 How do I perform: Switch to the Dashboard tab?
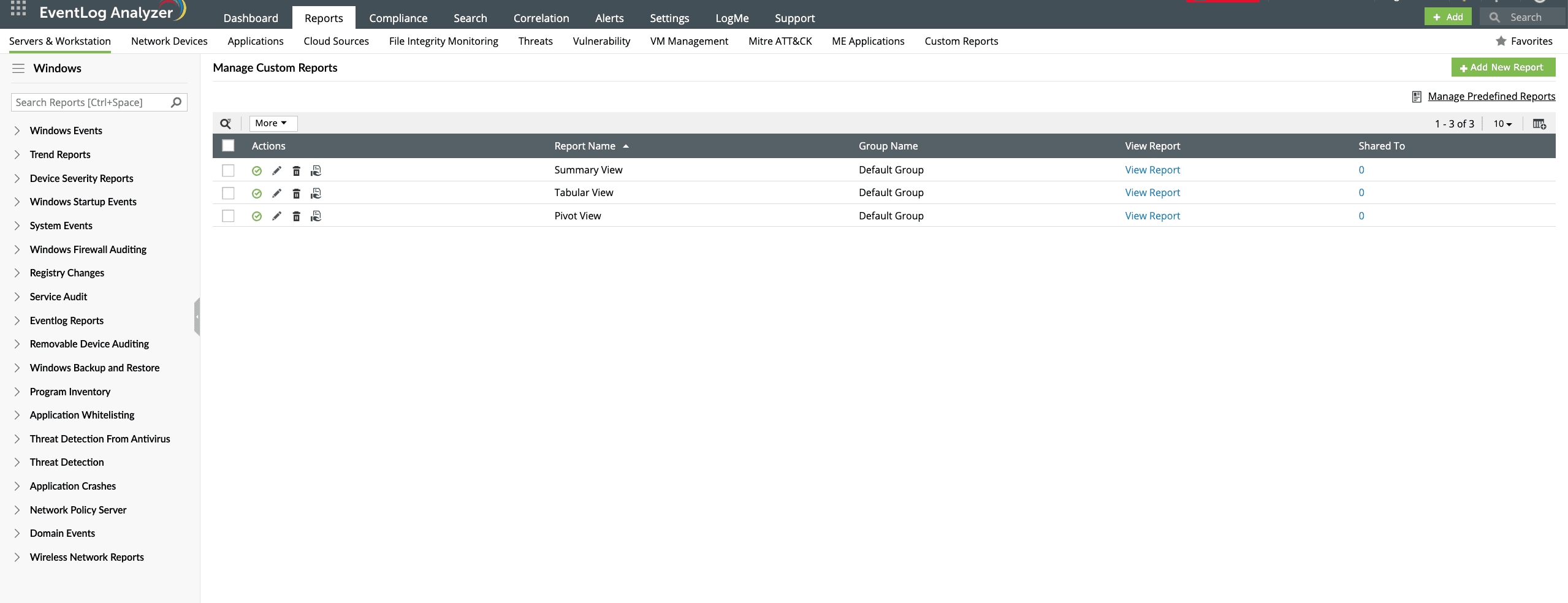(251, 18)
